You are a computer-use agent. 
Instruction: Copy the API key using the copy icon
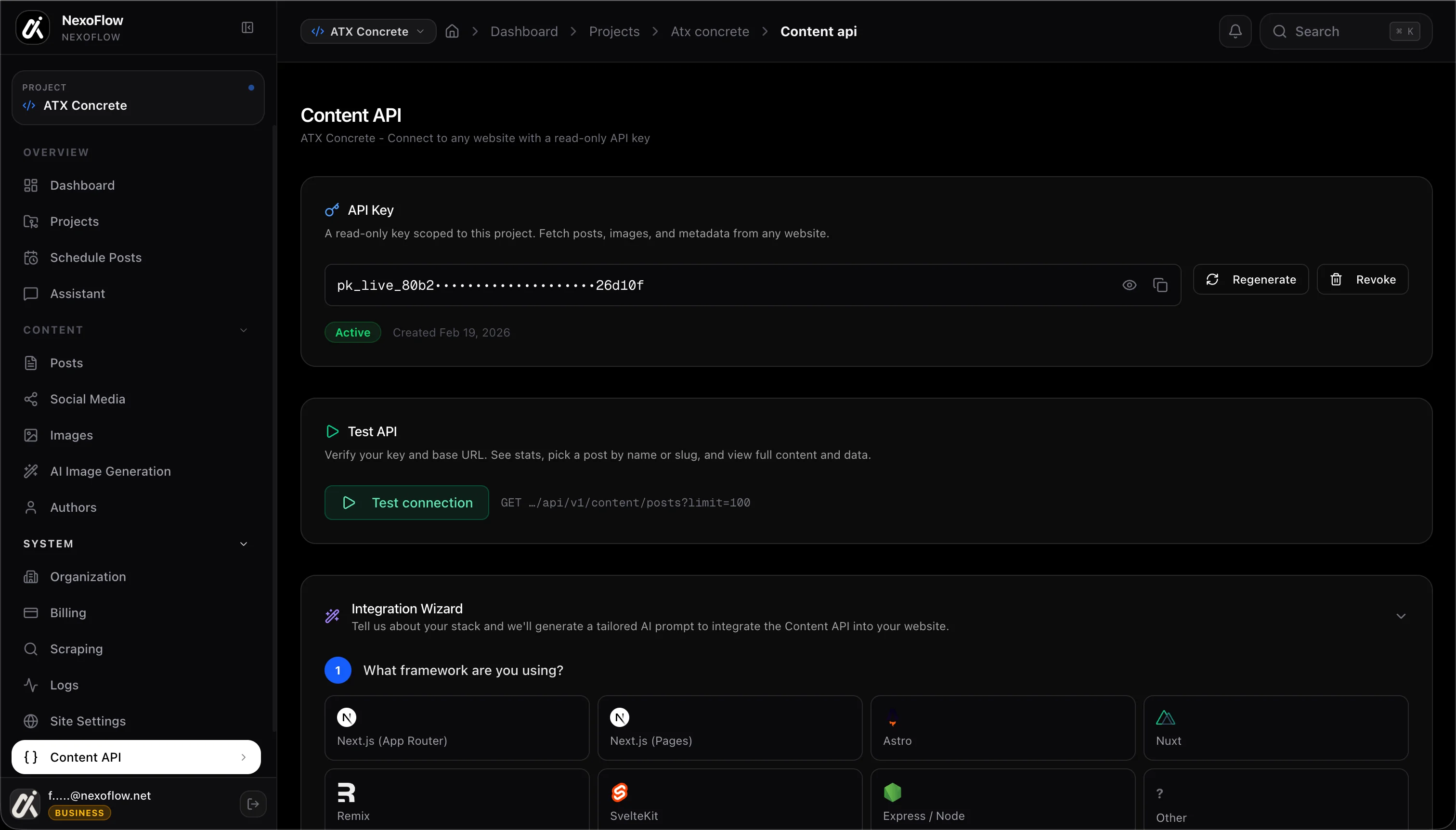tap(1161, 285)
